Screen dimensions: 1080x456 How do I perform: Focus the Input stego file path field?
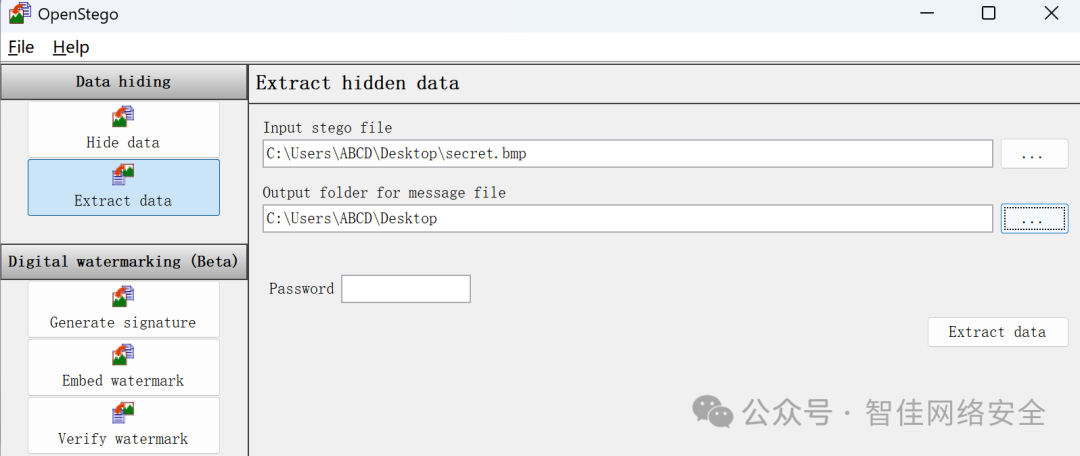tap(627, 154)
